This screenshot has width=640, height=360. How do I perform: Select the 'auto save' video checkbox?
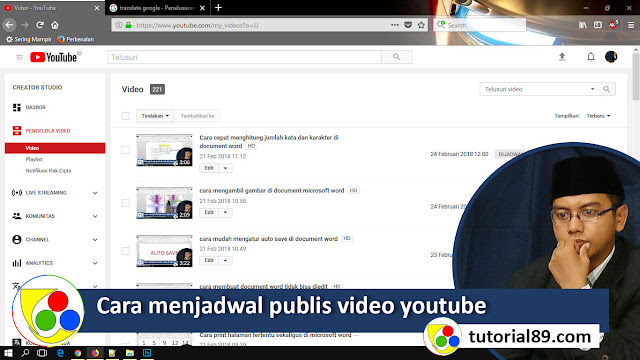pyautogui.click(x=126, y=251)
